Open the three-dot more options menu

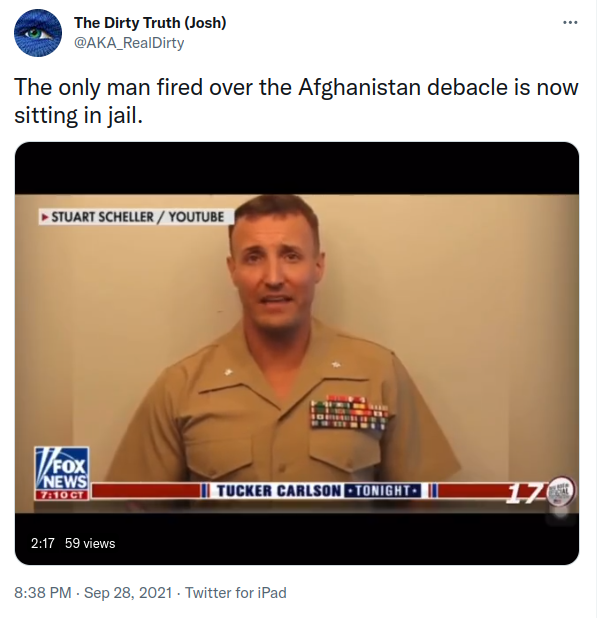[x=570, y=23]
